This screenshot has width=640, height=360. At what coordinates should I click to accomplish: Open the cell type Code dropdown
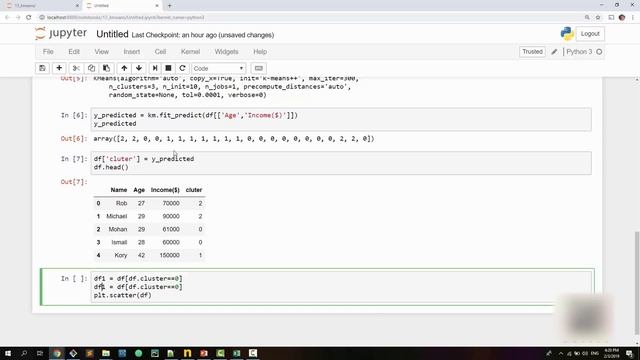pos(218,68)
